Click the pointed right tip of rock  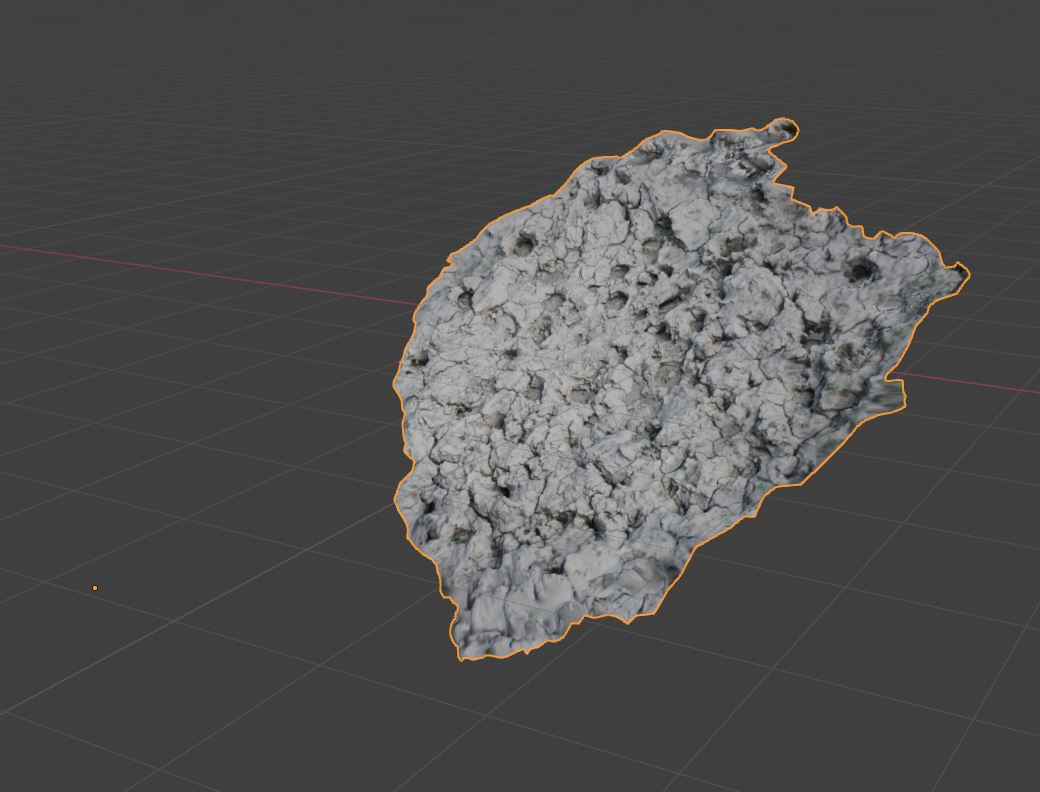click(x=961, y=274)
